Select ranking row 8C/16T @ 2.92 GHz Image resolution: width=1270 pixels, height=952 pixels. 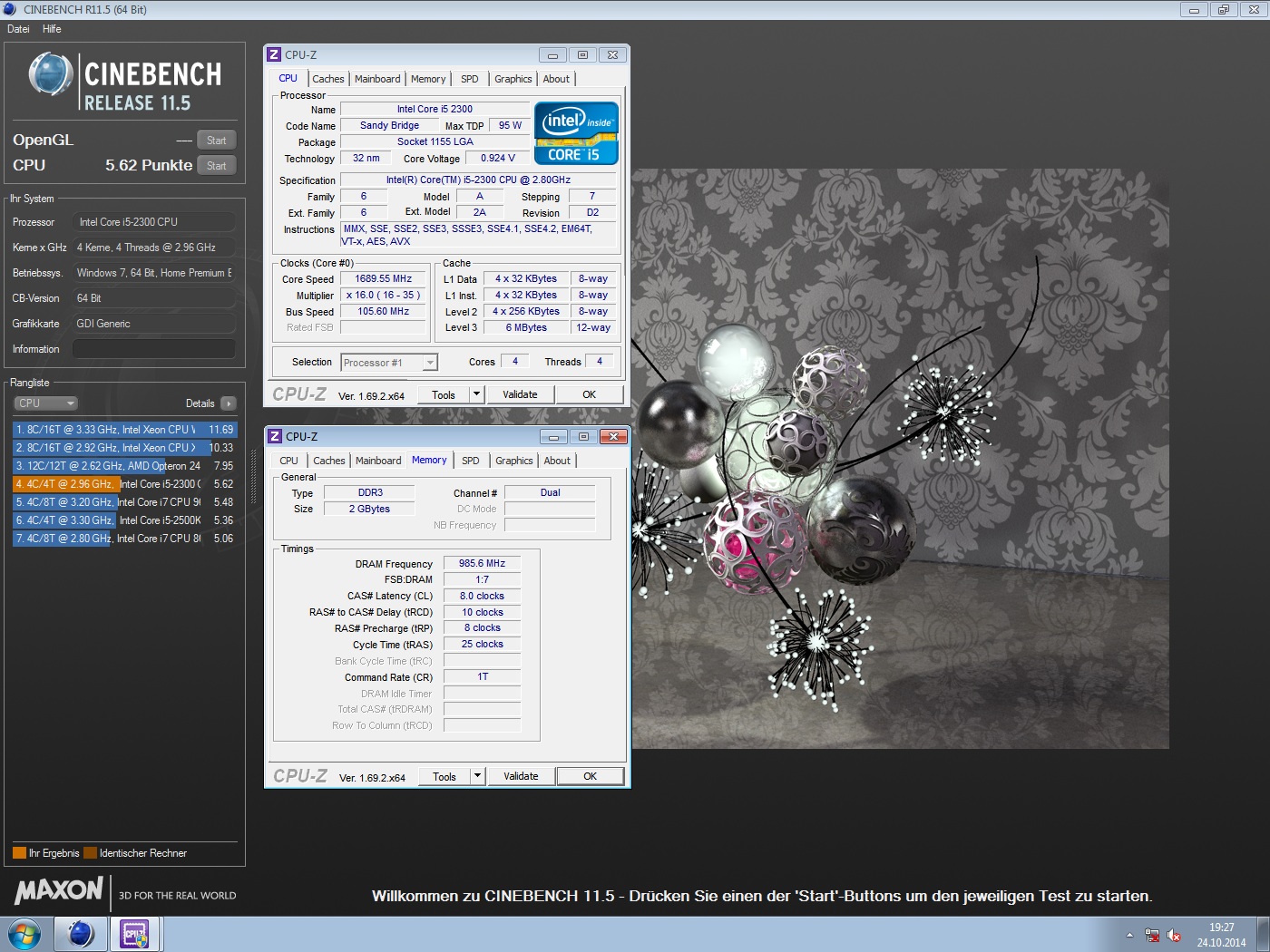(x=125, y=448)
